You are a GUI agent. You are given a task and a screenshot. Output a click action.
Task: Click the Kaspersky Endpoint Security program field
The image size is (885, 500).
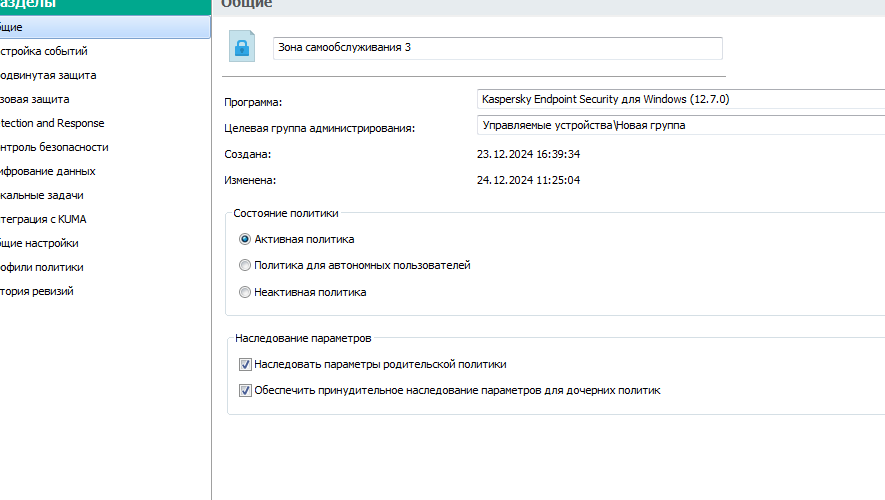pyautogui.click(x=681, y=99)
